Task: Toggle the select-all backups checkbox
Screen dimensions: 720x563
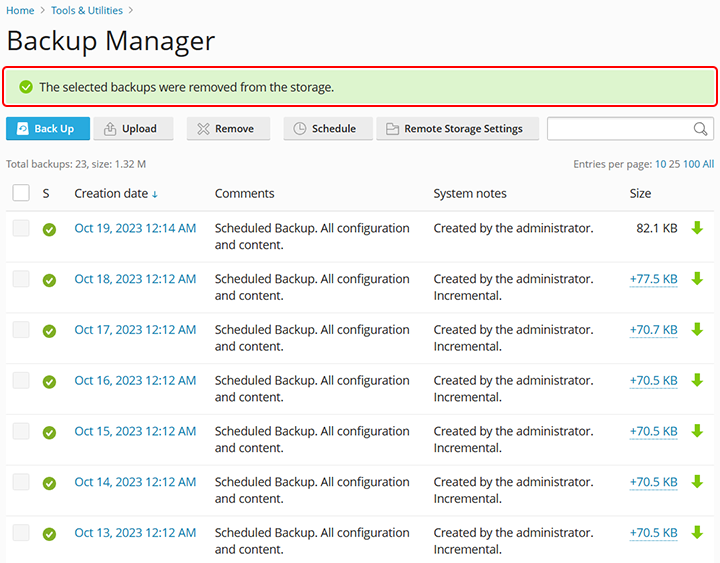Action: (21, 193)
